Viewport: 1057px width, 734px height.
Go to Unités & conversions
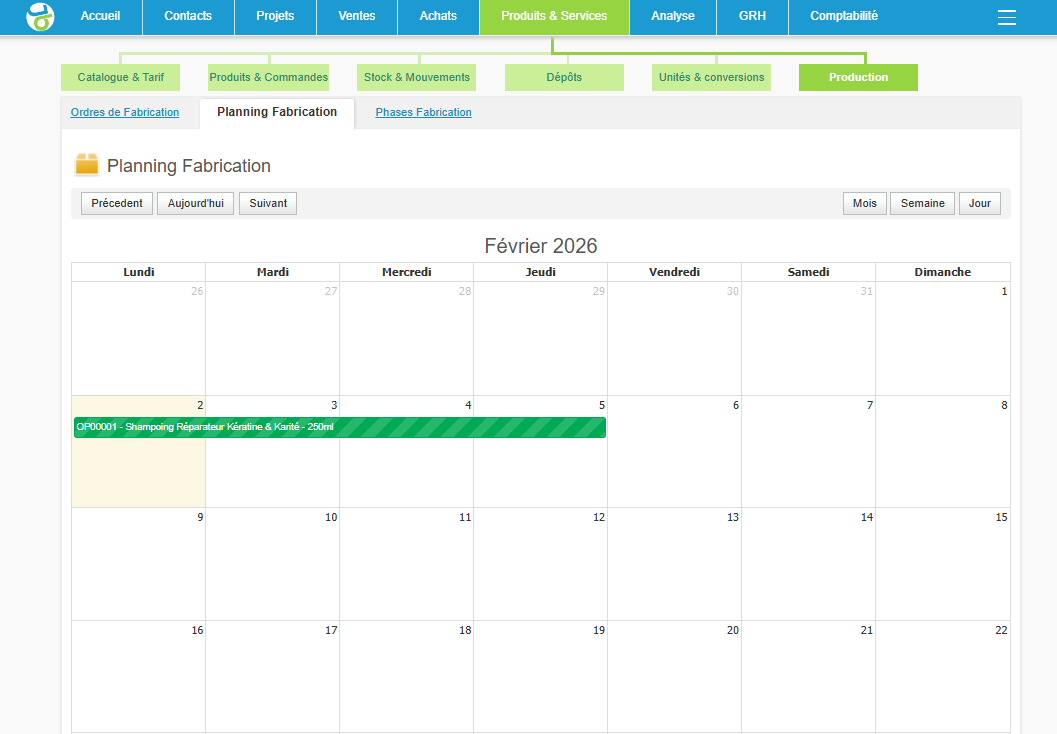(x=711, y=78)
